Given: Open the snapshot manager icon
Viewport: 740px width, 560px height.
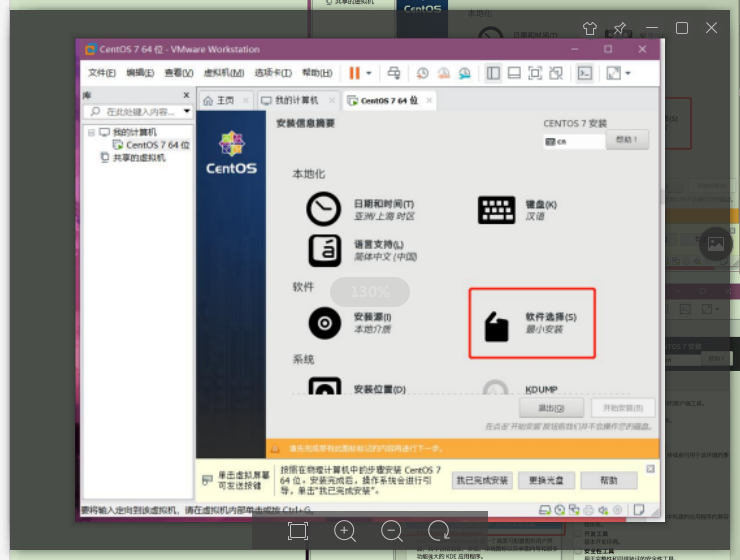Looking at the screenshot, I should (x=465, y=73).
